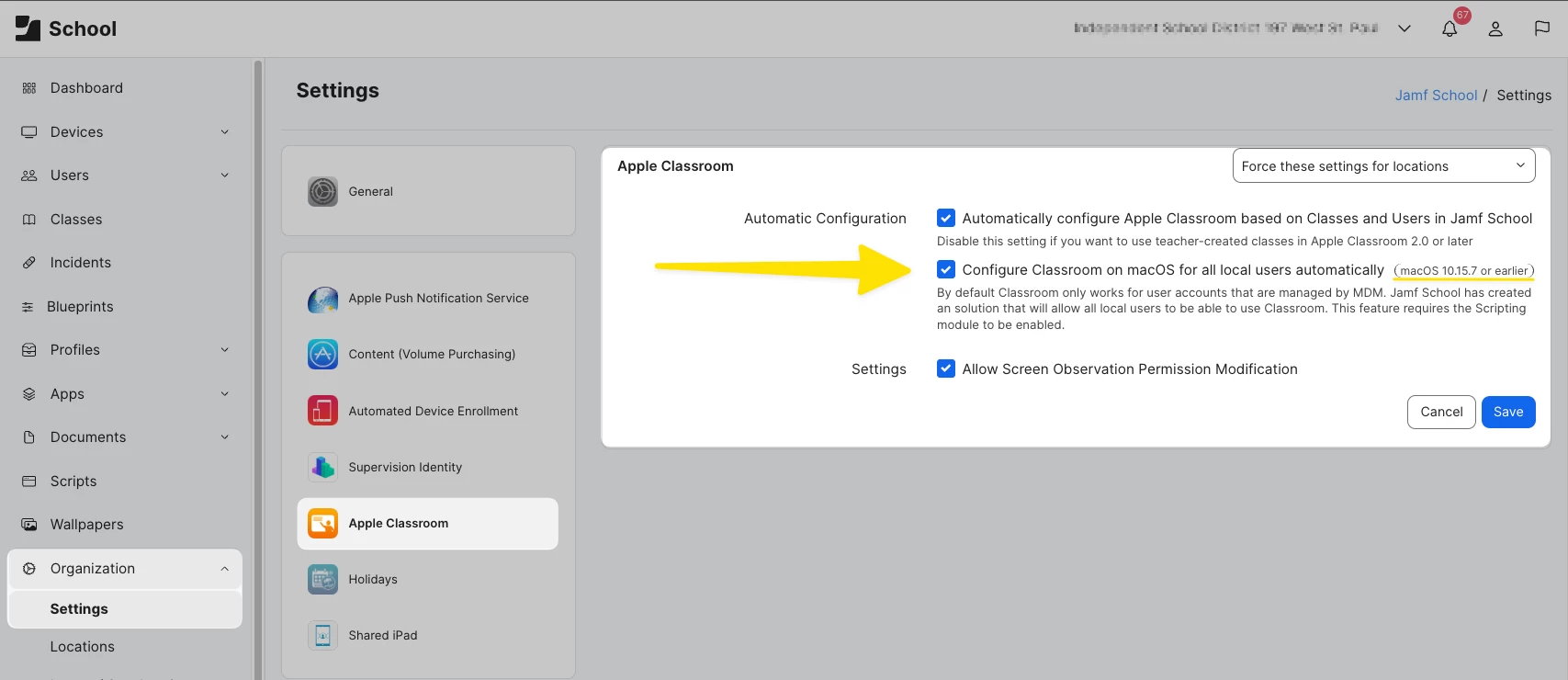
Task: Click the Devices monitor icon
Action: point(29,132)
